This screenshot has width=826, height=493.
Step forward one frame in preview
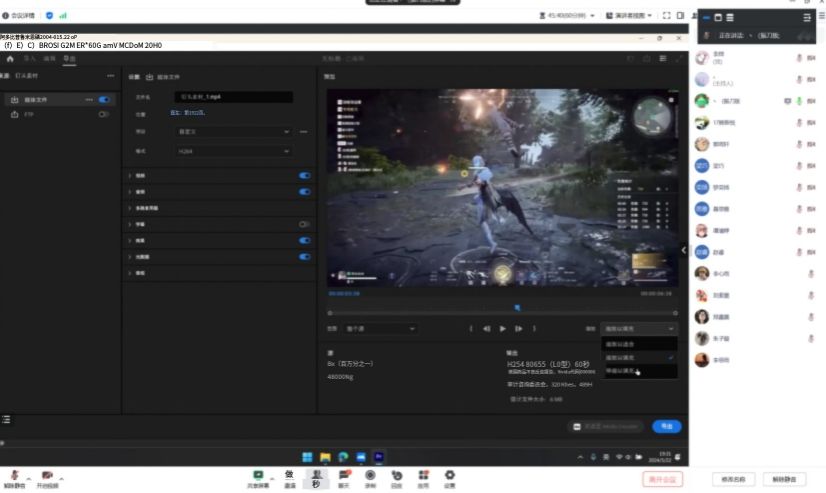click(518, 328)
